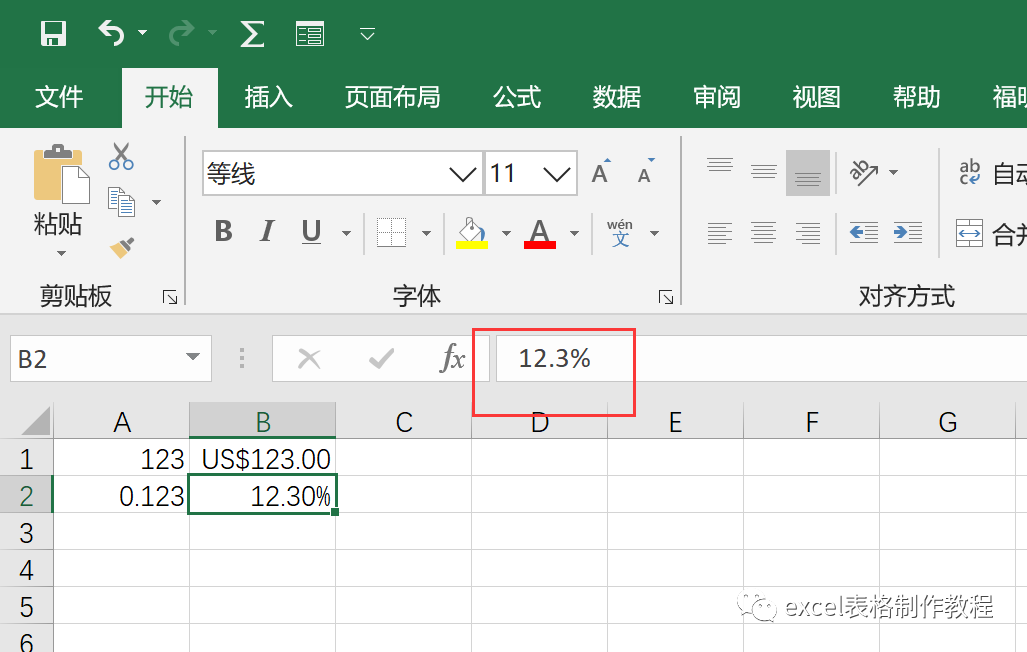The height and width of the screenshot is (652, 1027).
Task: Open the Copy options dropdown arrow
Action: pos(156,202)
